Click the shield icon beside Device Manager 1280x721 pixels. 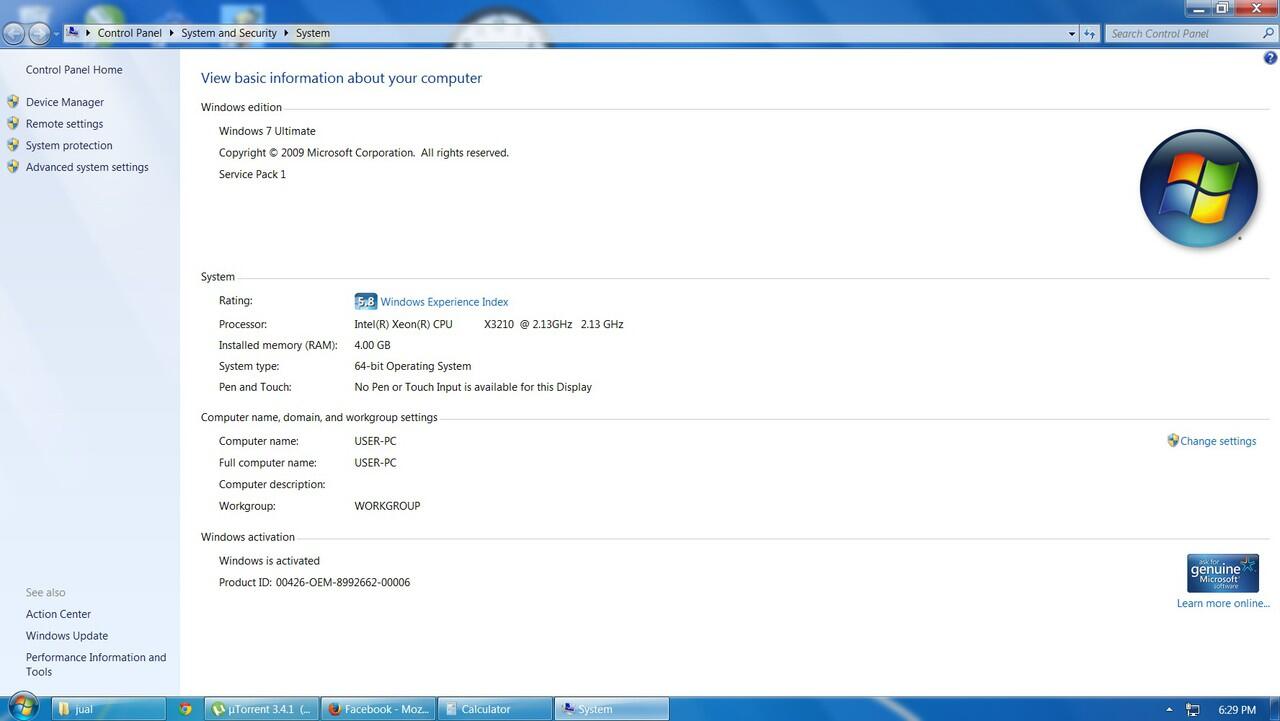[x=13, y=101]
